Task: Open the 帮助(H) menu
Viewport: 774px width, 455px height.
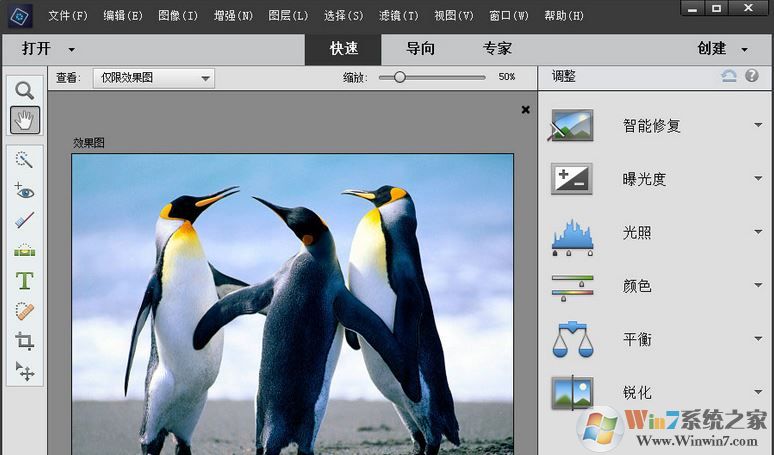Action: tap(564, 16)
